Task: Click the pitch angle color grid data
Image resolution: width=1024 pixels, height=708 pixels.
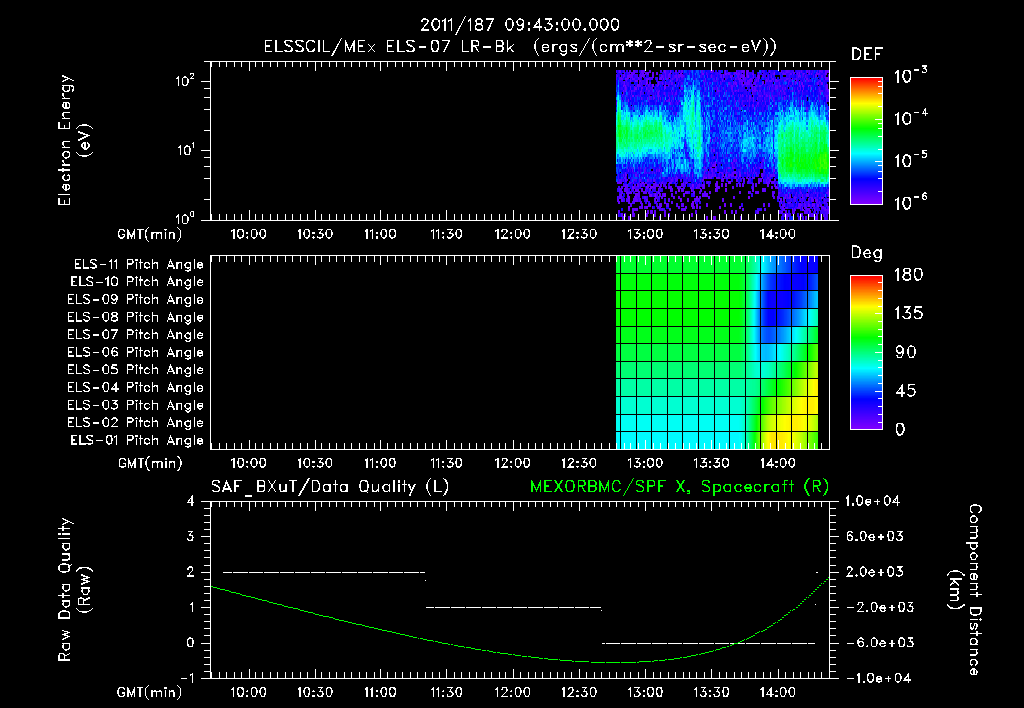Action: [x=717, y=352]
